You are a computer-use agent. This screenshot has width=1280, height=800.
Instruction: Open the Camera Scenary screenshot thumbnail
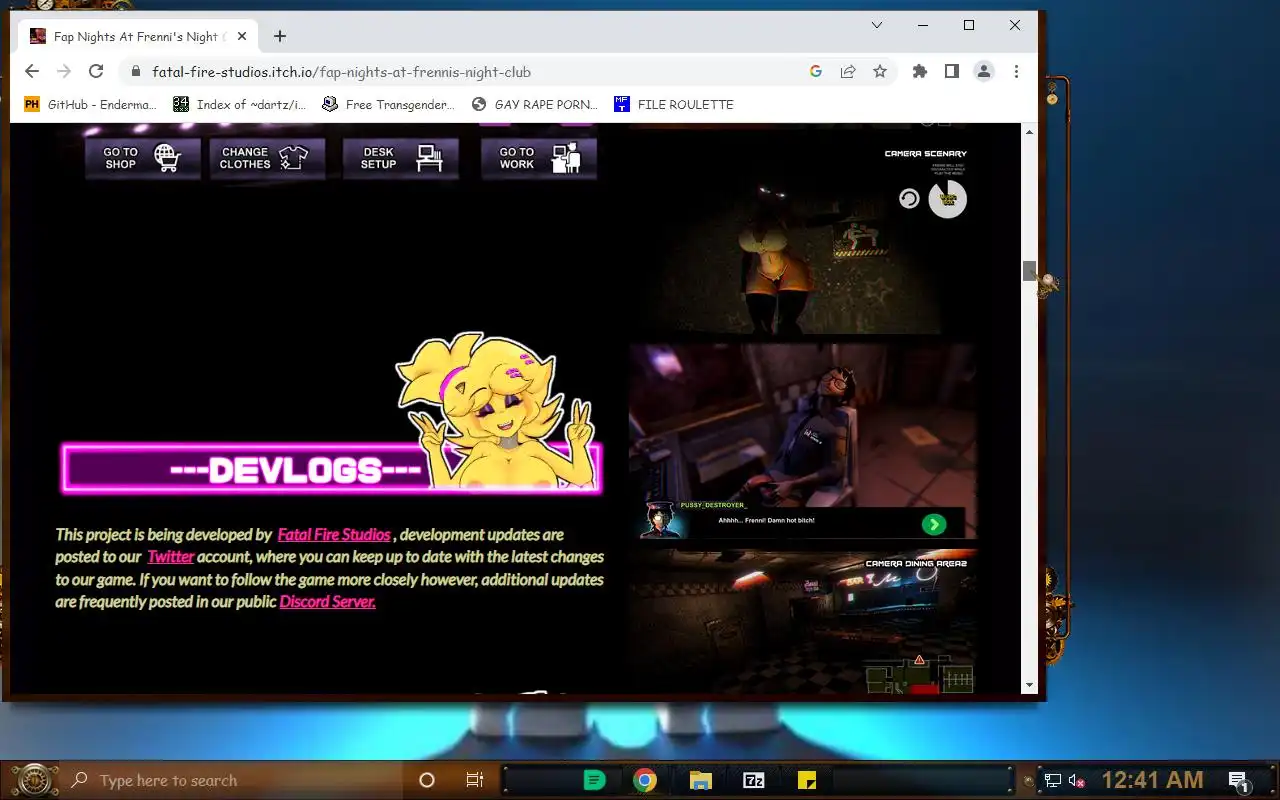pos(803,234)
